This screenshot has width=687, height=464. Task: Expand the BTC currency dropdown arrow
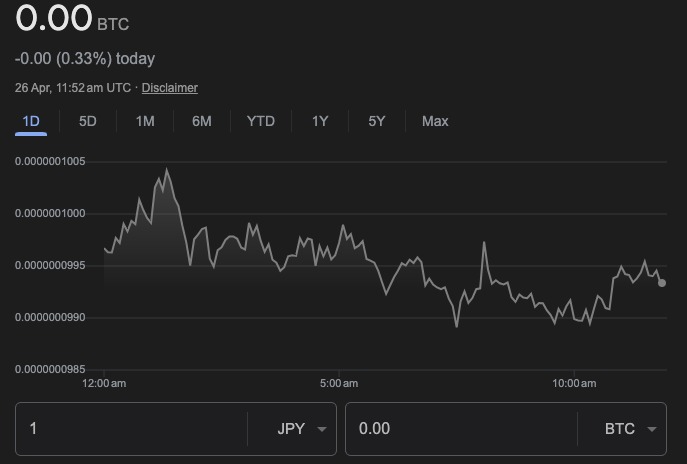(x=651, y=429)
